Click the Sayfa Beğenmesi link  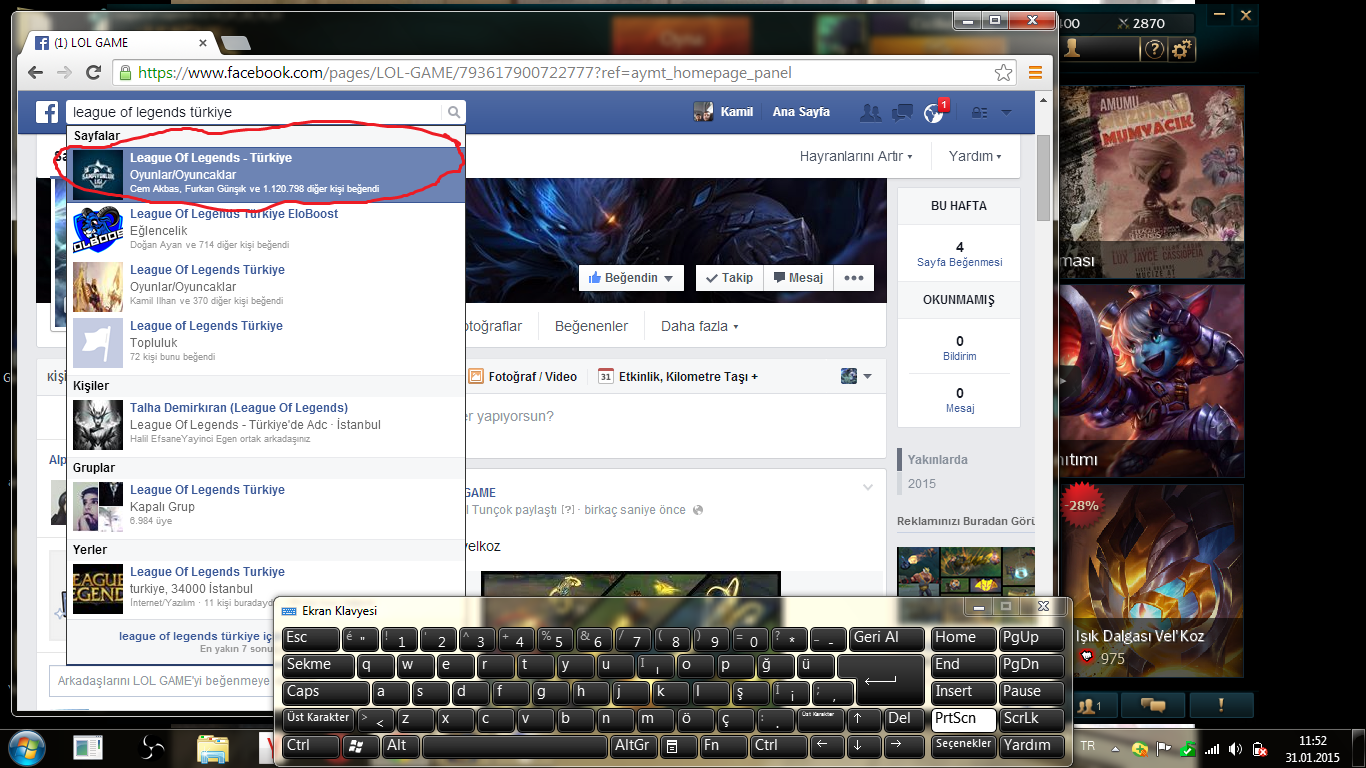point(959,262)
